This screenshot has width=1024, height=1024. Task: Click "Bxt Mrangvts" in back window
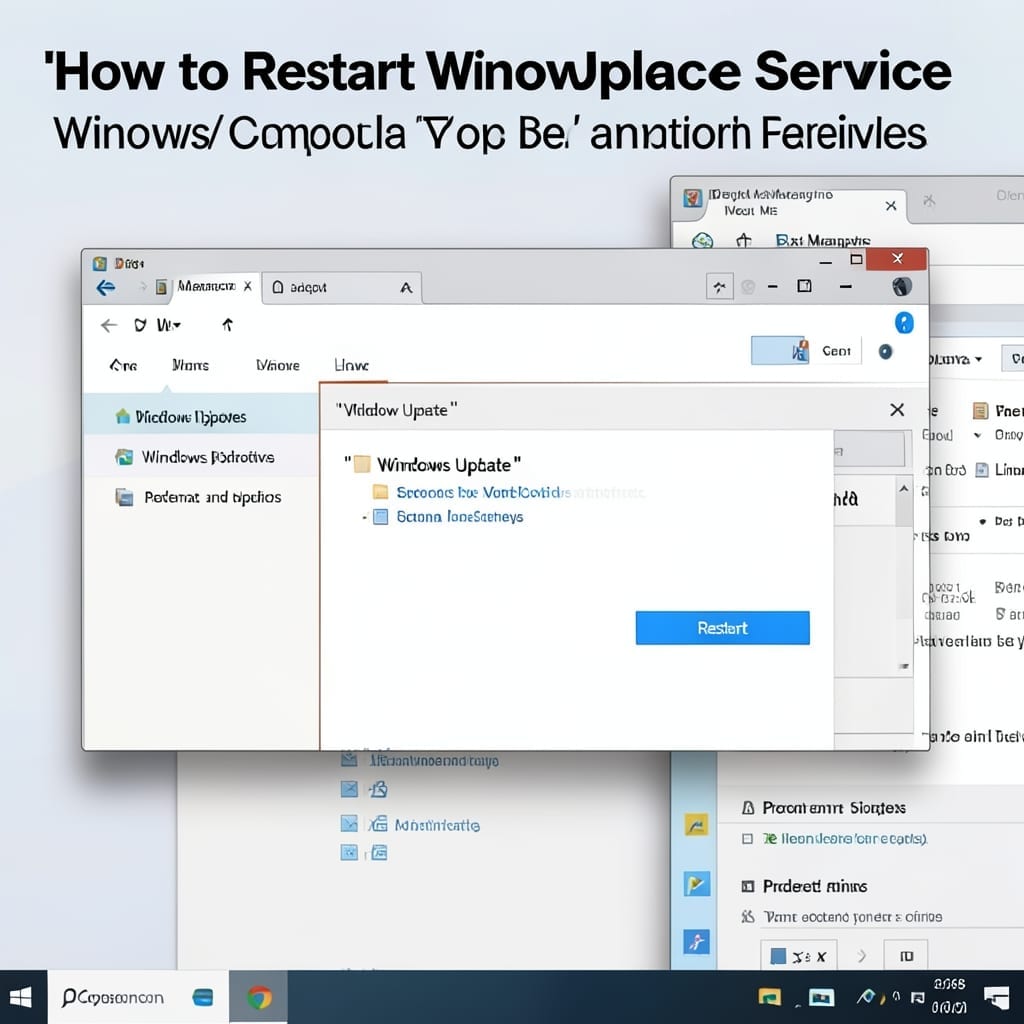822,241
